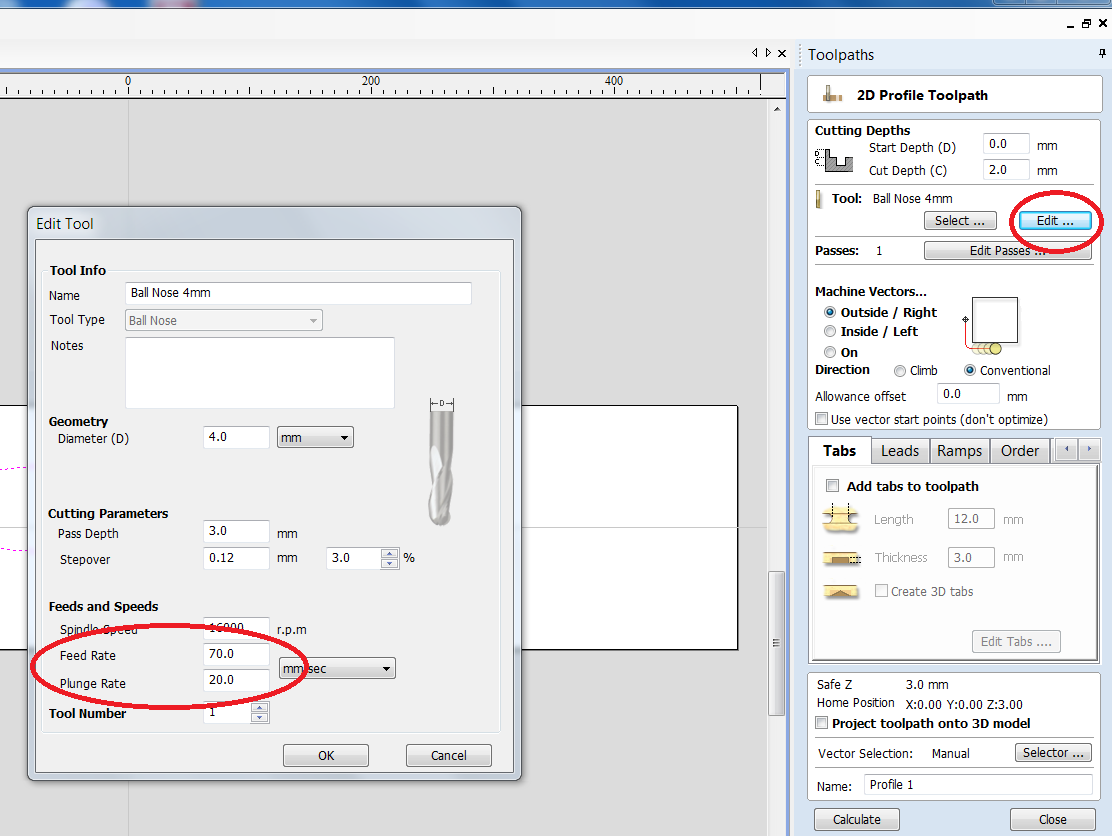Image resolution: width=1112 pixels, height=836 pixels.
Task: Pin the Toolpaths panel using pin icon
Action: tap(1101, 54)
